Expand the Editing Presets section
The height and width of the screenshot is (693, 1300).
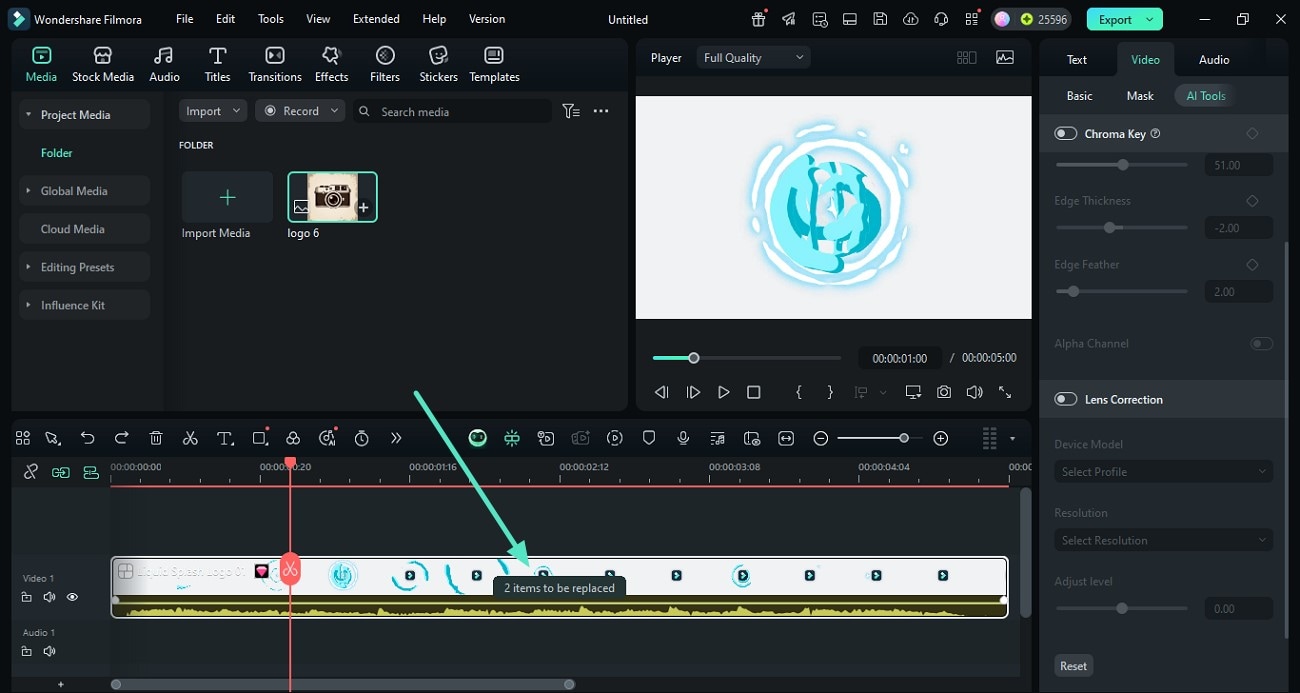pos(29,267)
